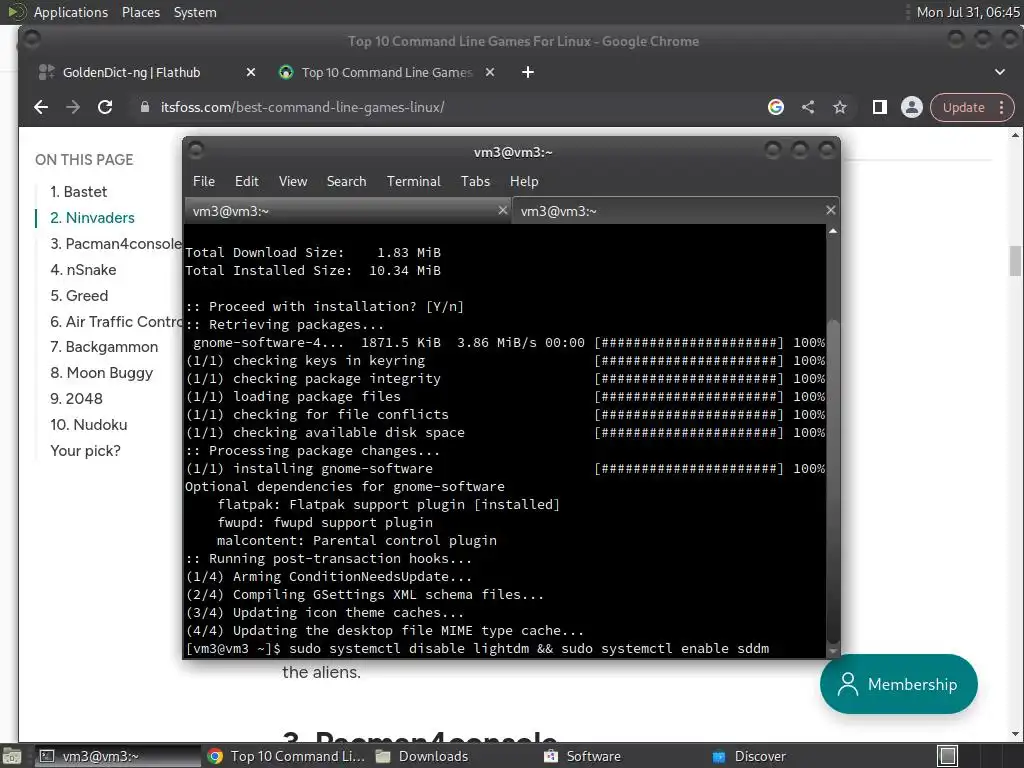
Task: Click workspace switcher in bottom panel
Action: tap(948, 756)
